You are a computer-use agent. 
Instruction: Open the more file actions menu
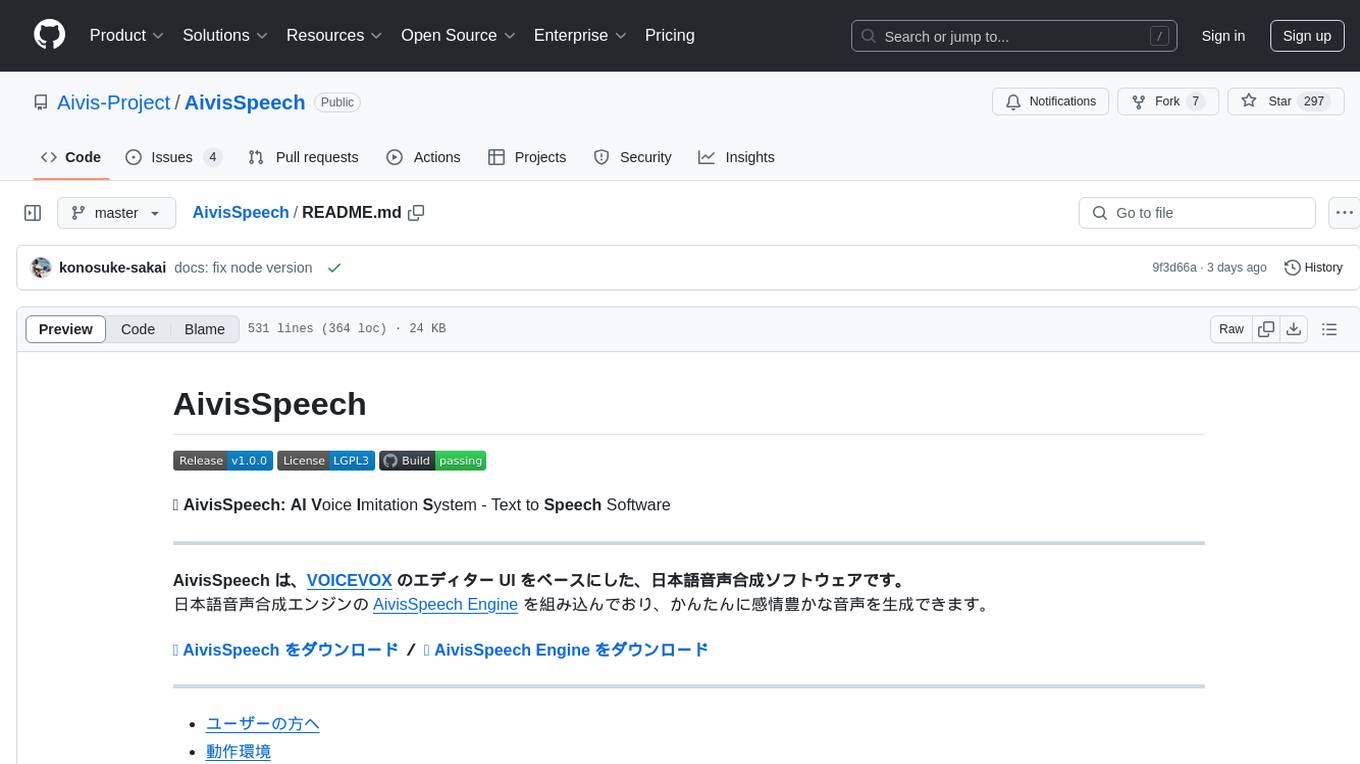click(x=1345, y=213)
